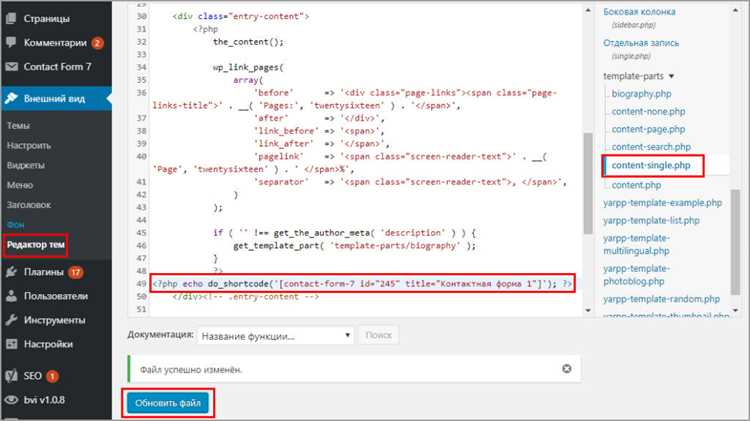Open content-search.php file
This screenshot has width=750, height=421.
(651, 147)
